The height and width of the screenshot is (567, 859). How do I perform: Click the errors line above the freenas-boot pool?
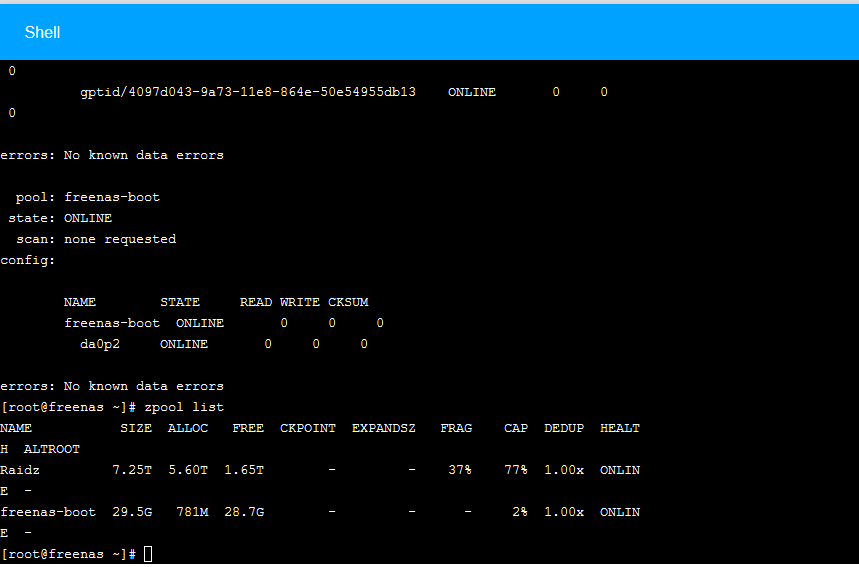click(x=112, y=156)
